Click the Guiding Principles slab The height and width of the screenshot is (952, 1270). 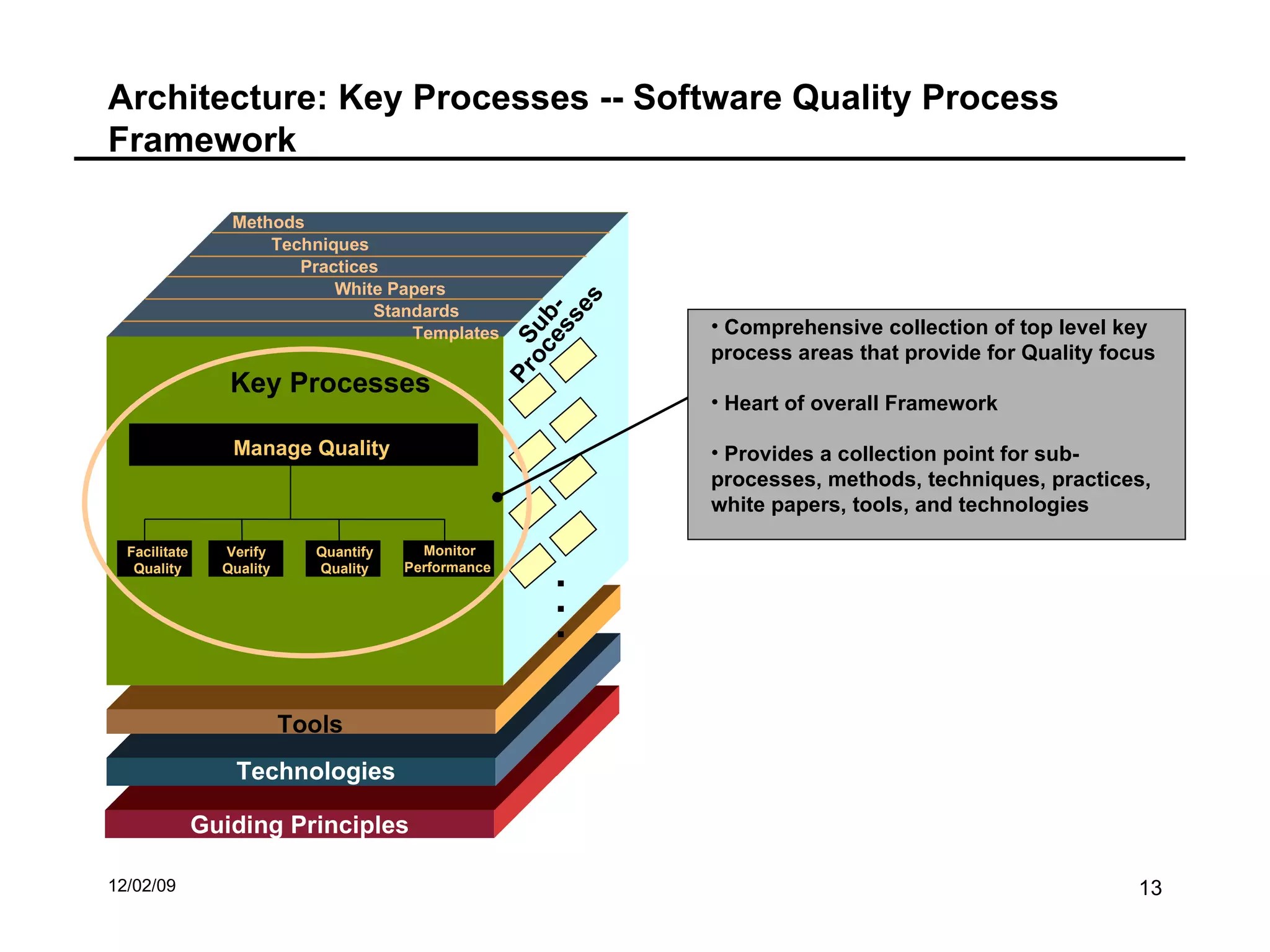pyautogui.click(x=299, y=824)
